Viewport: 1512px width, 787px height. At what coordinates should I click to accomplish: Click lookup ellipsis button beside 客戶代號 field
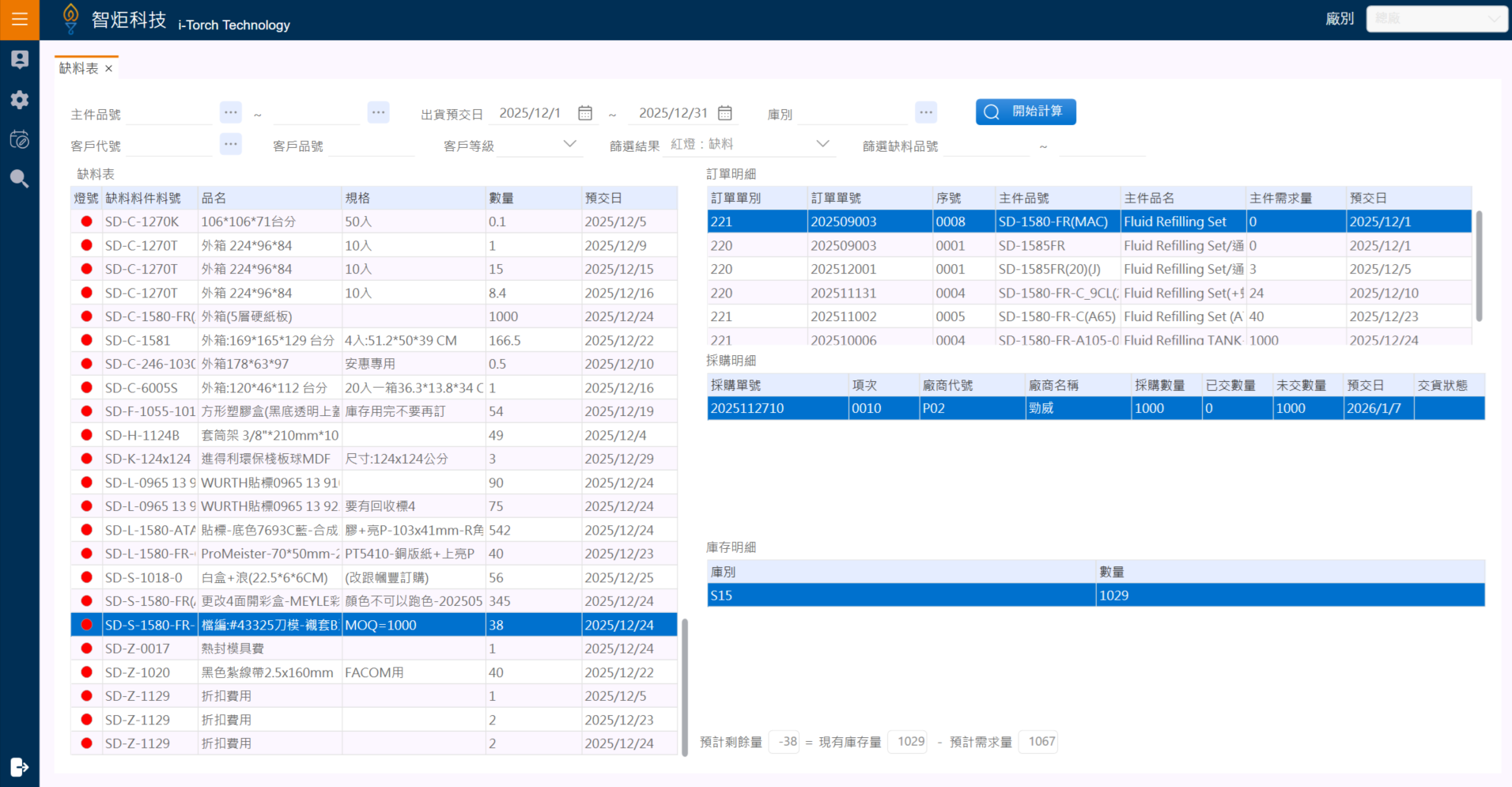tap(230, 144)
